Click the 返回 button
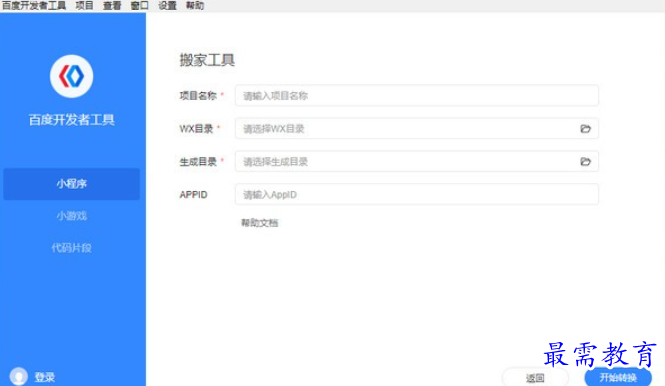Image resolution: width=665 pixels, height=386 pixels. pyautogui.click(x=535, y=377)
